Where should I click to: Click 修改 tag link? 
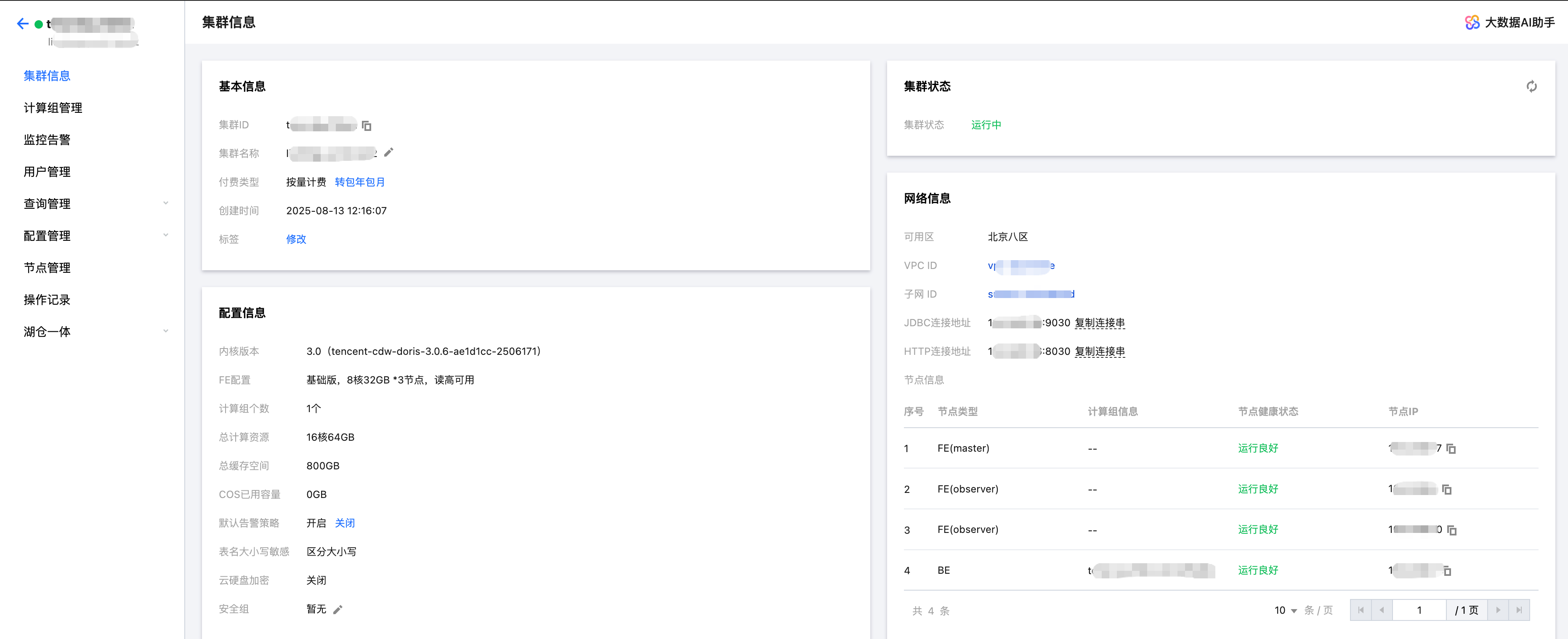(x=296, y=239)
